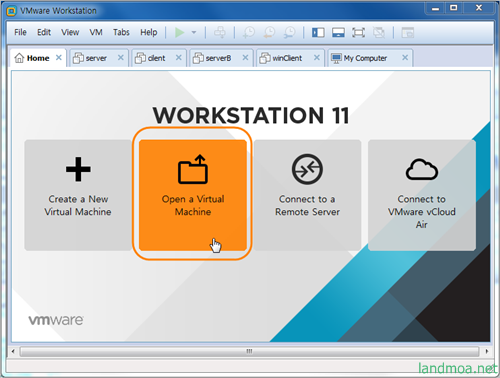Close the My Computer tab

(405, 58)
